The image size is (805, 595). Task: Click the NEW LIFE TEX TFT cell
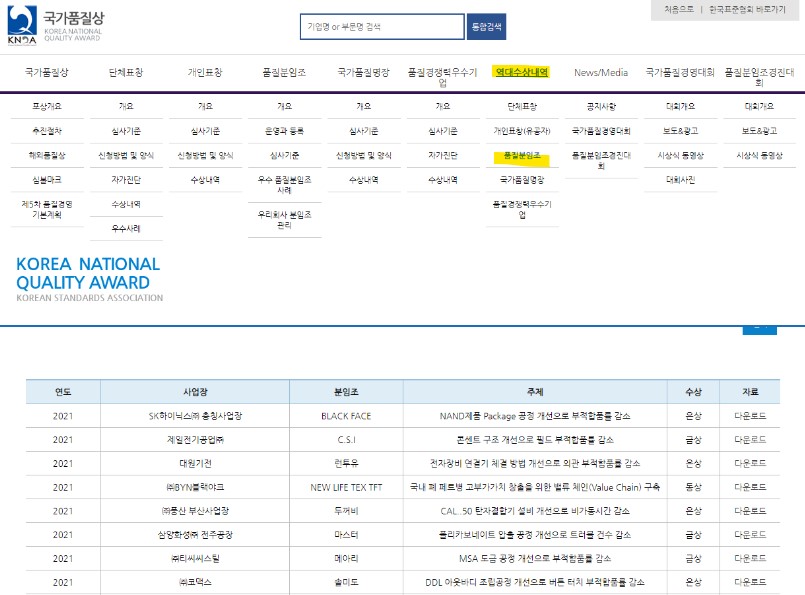tap(346, 487)
